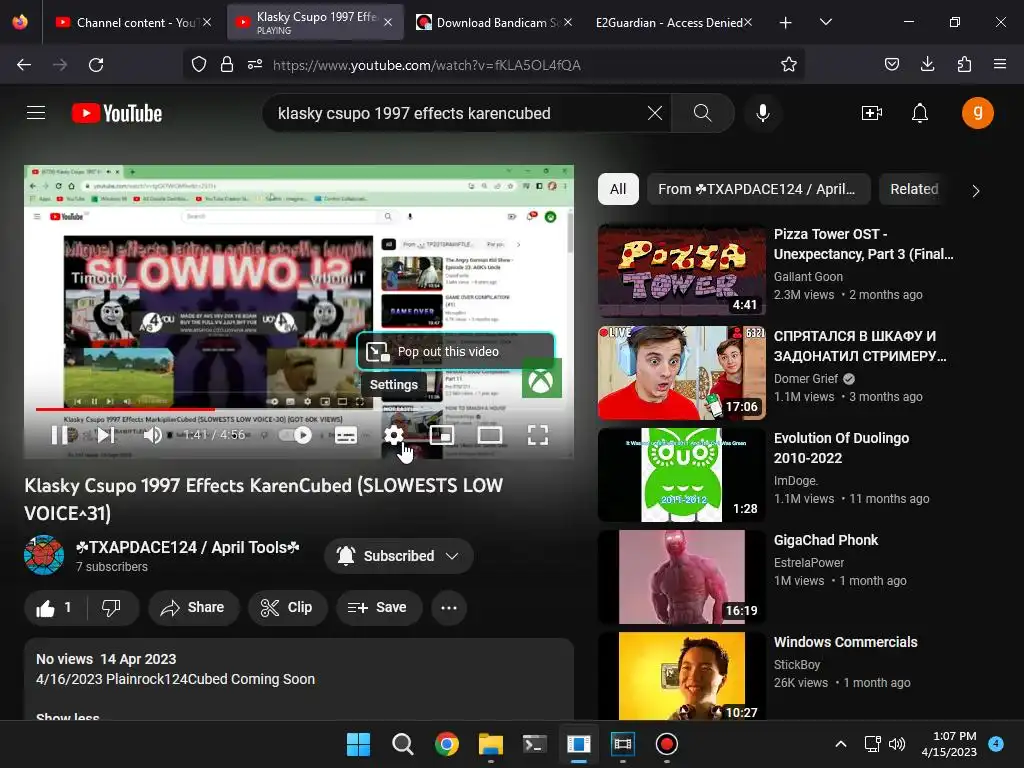Viewport: 1024px width, 768px height.
Task: Skip to the next video
Action: click(x=106, y=435)
